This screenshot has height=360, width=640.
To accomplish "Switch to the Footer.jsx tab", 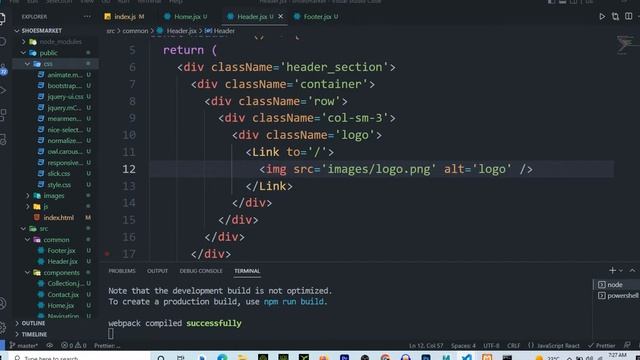I will click(x=317, y=17).
